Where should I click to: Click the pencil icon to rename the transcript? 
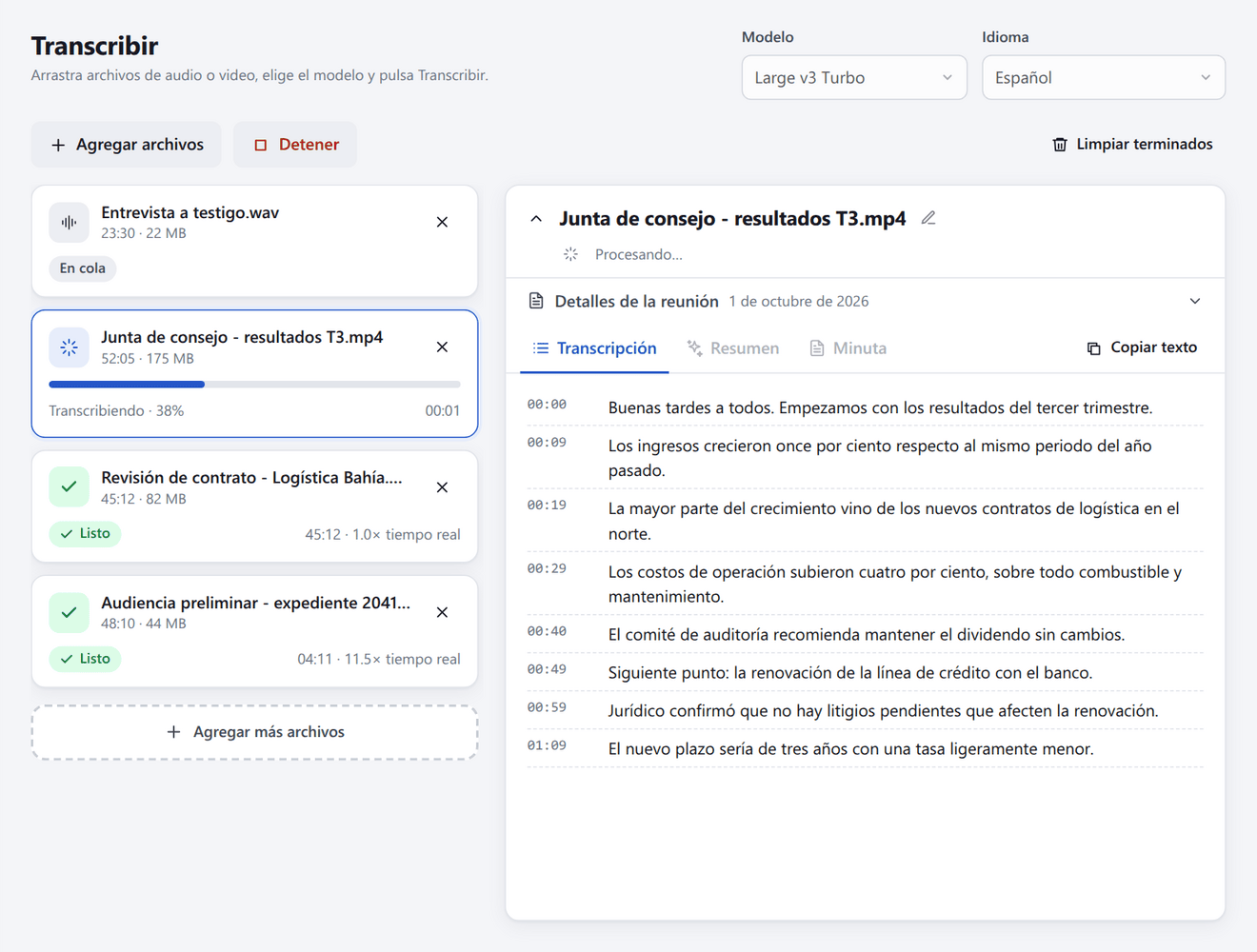coord(928,218)
